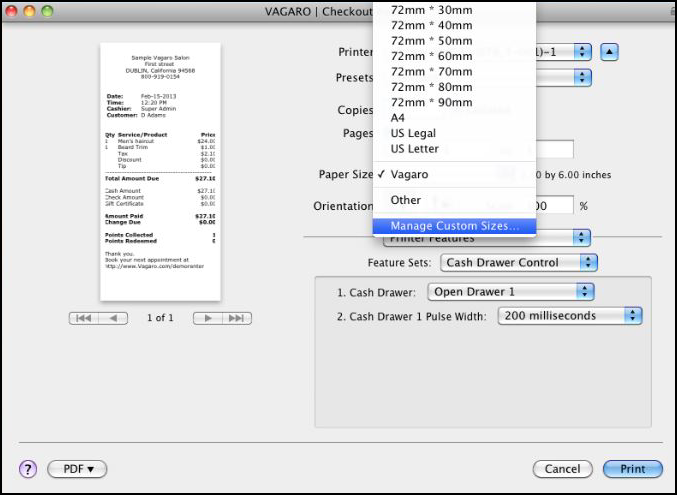Select the checked Vagaro paper size
The height and width of the screenshot is (495, 677).
click(x=454, y=175)
